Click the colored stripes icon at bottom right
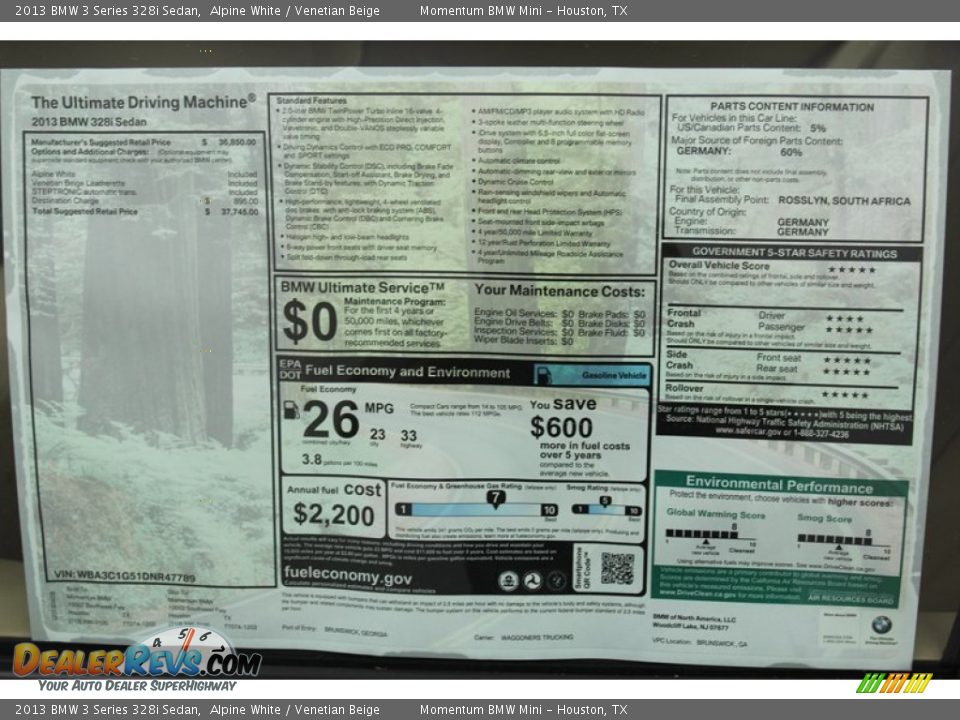 coord(894,683)
